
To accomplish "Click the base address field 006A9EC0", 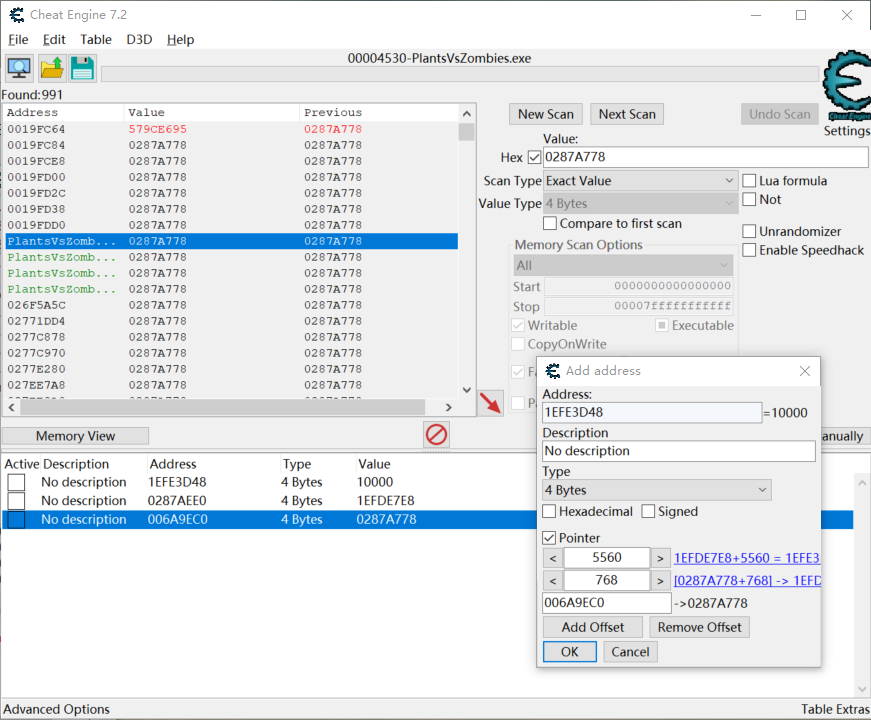I will coord(607,603).
